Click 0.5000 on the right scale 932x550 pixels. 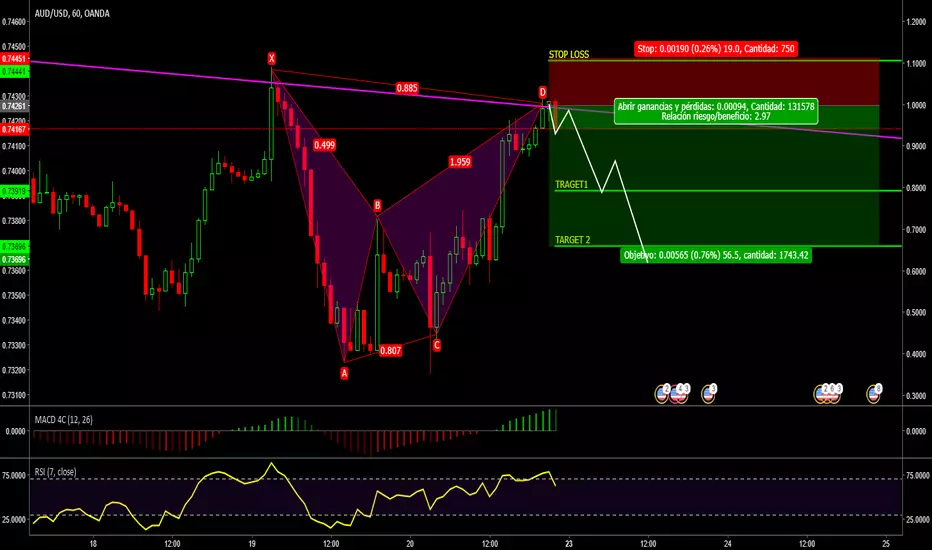[916, 313]
